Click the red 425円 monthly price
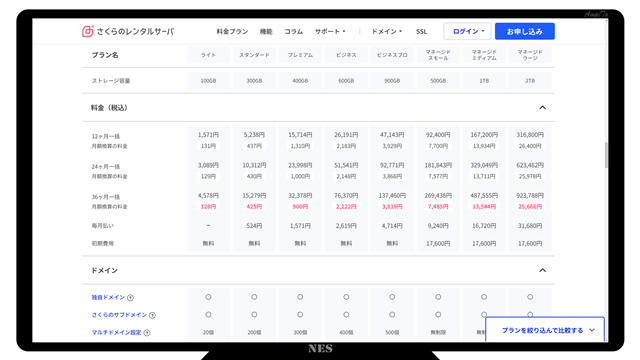 tap(254, 207)
